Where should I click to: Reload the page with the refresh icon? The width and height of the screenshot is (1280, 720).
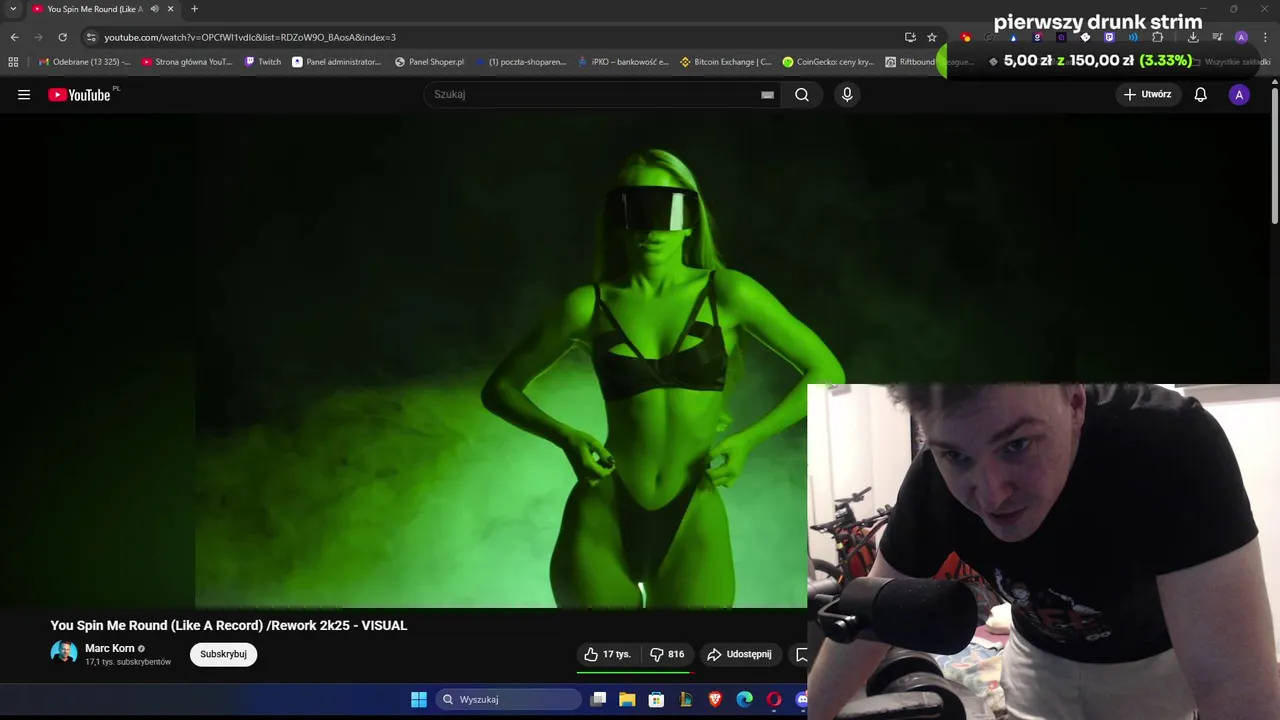(62, 37)
